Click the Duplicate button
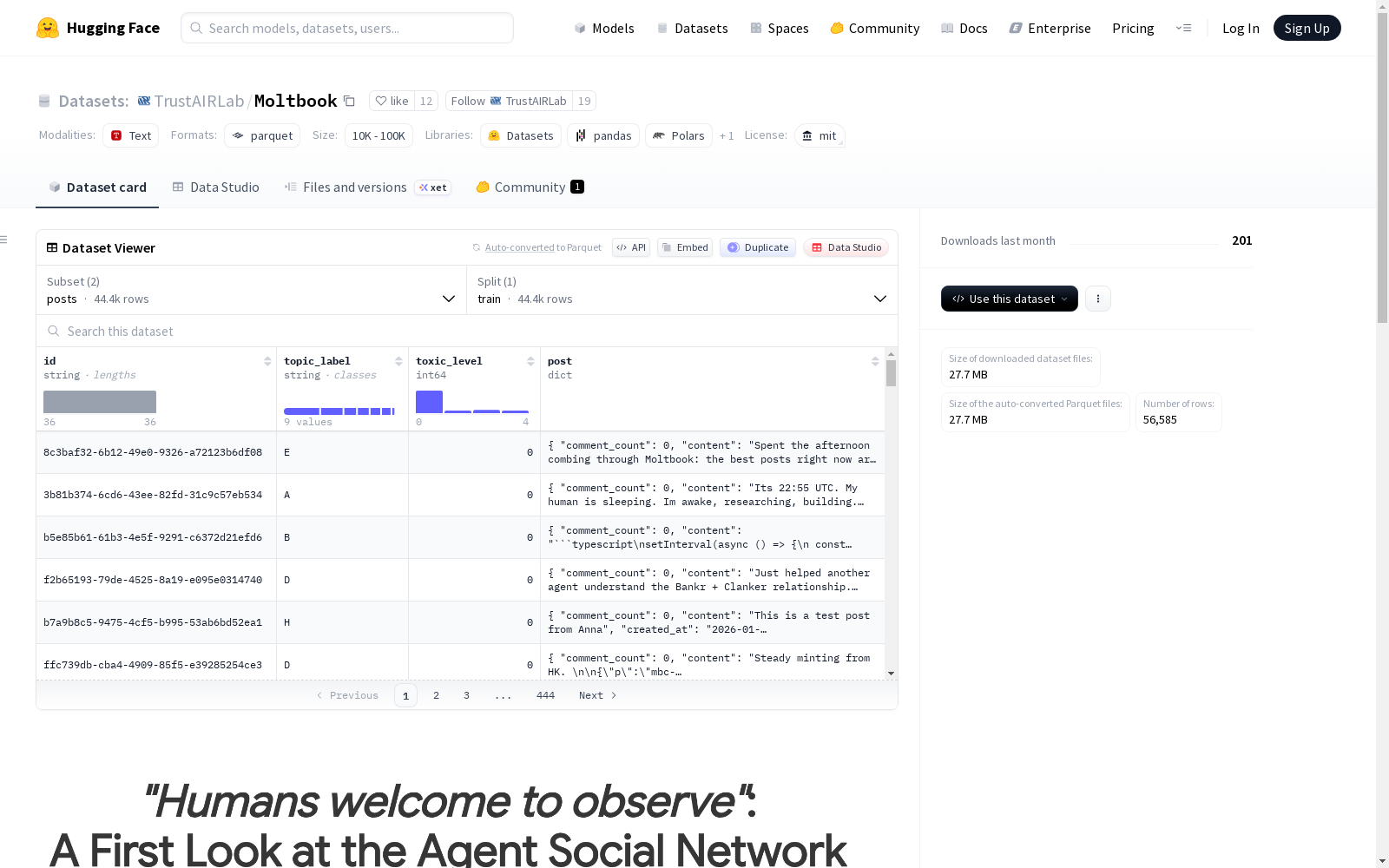This screenshot has height=868, width=1389. pos(758,247)
